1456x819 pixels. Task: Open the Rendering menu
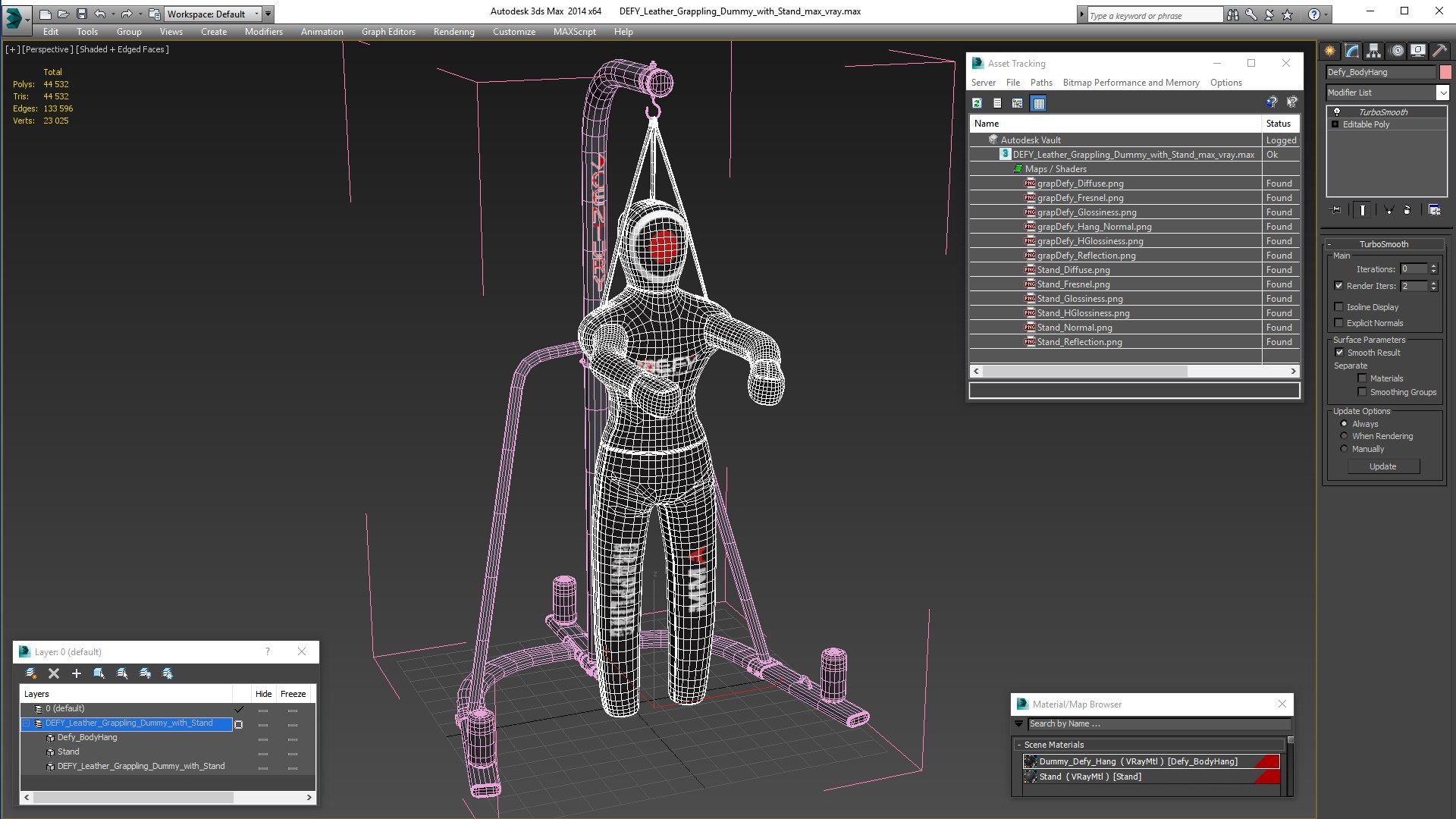[x=453, y=32]
